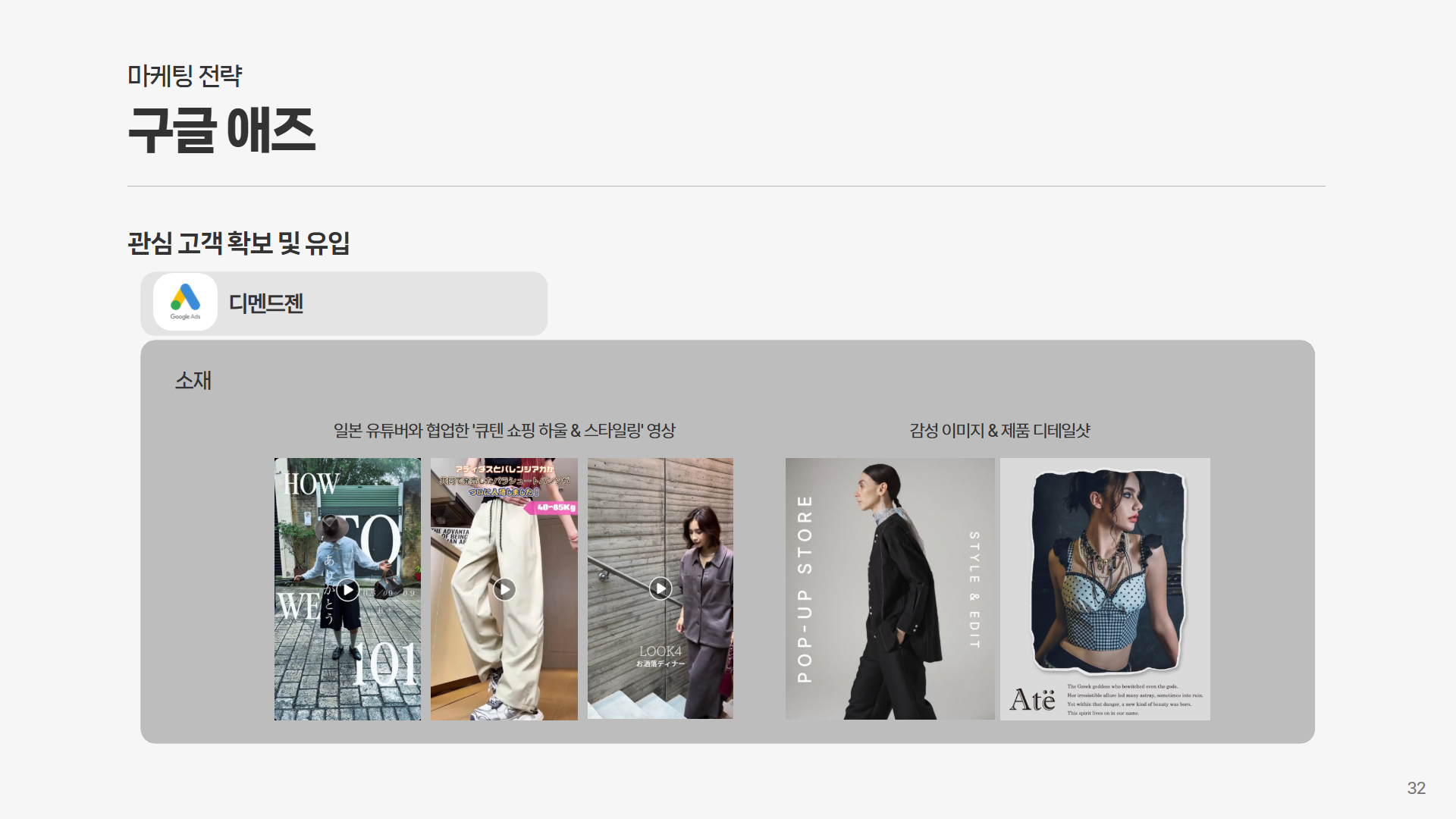Click the 큐텐 쇼핑 하울 video caption
This screenshot has width=1456, height=819.
[504, 431]
